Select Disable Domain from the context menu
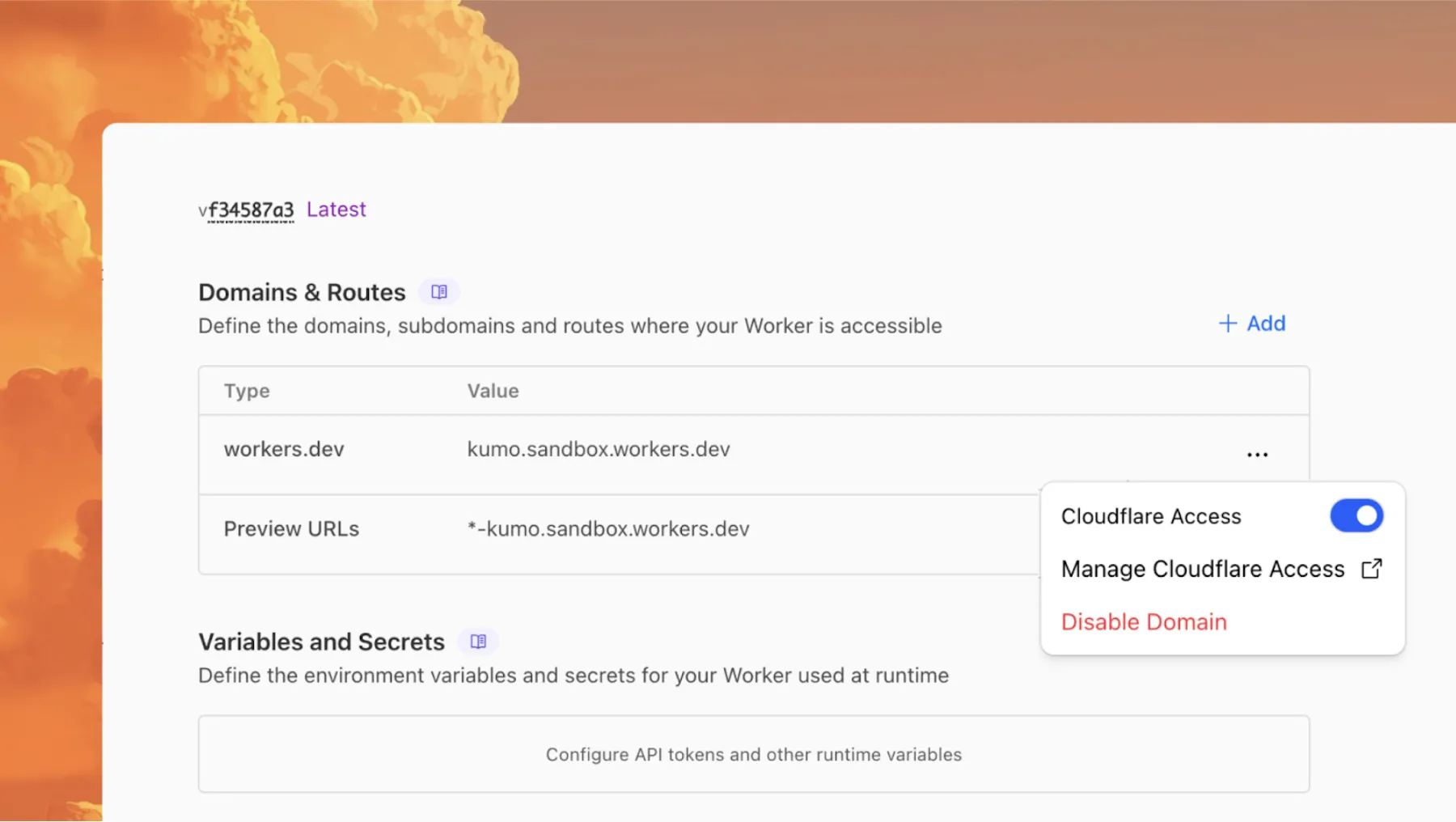 (1143, 621)
